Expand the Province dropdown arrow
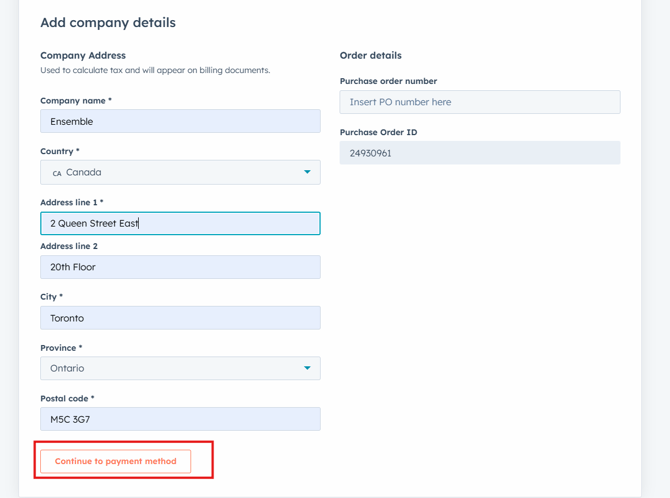The image size is (670, 498). [307, 368]
